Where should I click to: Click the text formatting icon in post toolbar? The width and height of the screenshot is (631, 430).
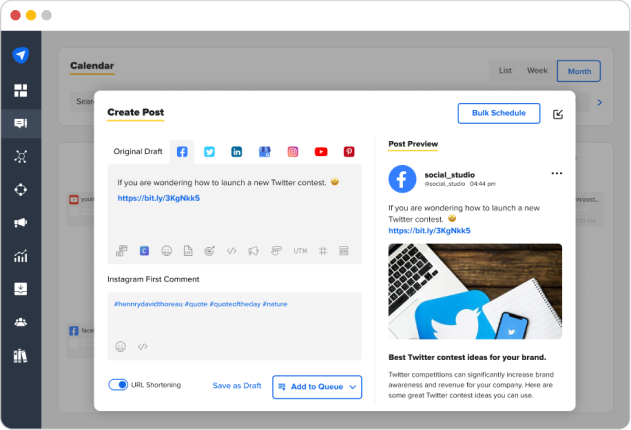(276, 251)
